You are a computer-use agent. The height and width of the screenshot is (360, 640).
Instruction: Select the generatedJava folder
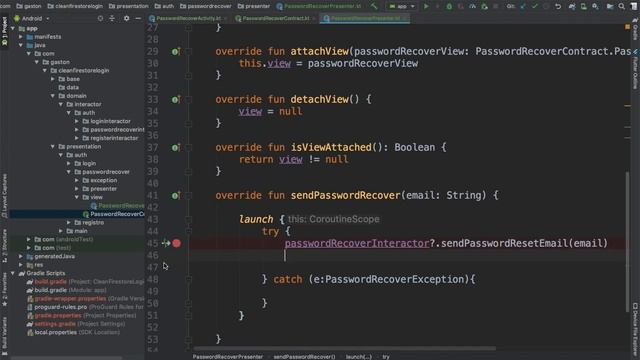(x=54, y=256)
